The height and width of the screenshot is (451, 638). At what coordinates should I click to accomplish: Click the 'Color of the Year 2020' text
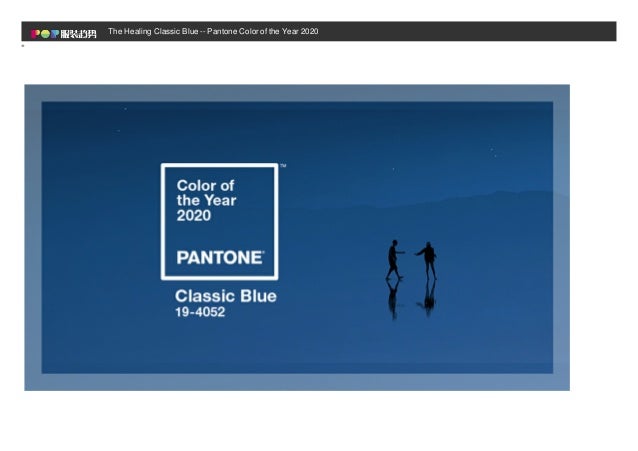206,200
